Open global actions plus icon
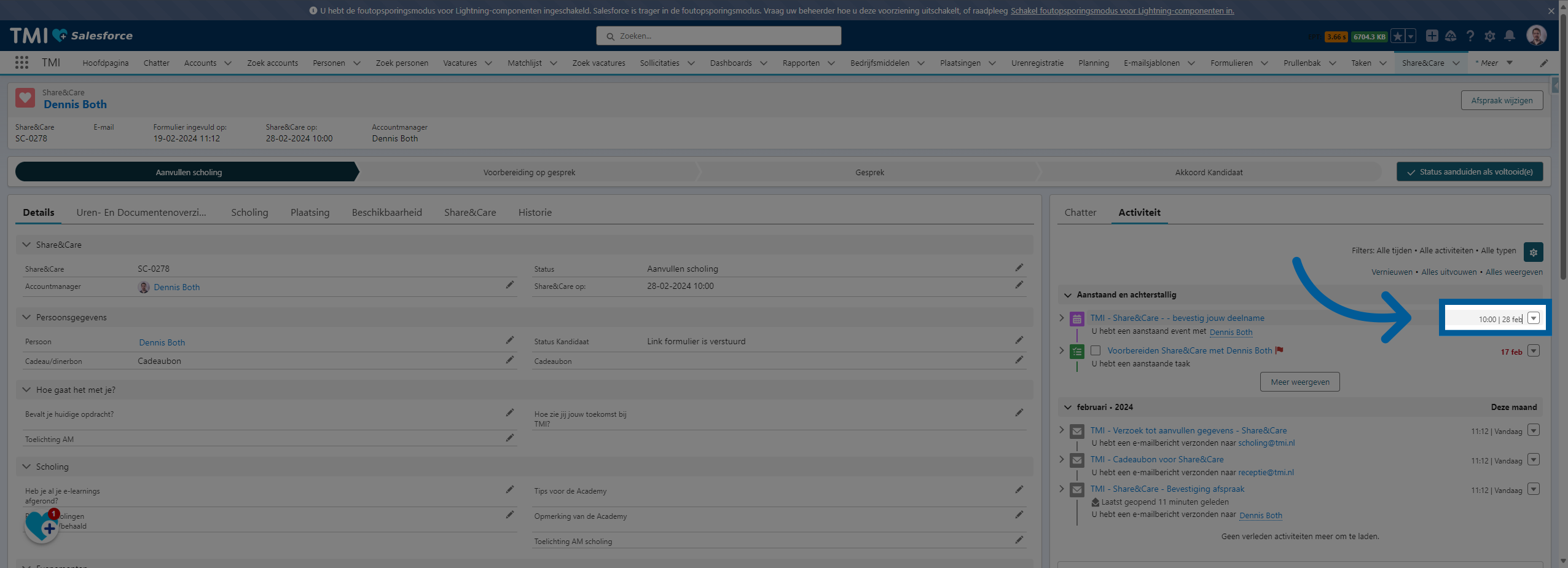This screenshot has width=1568, height=568. [1432, 36]
